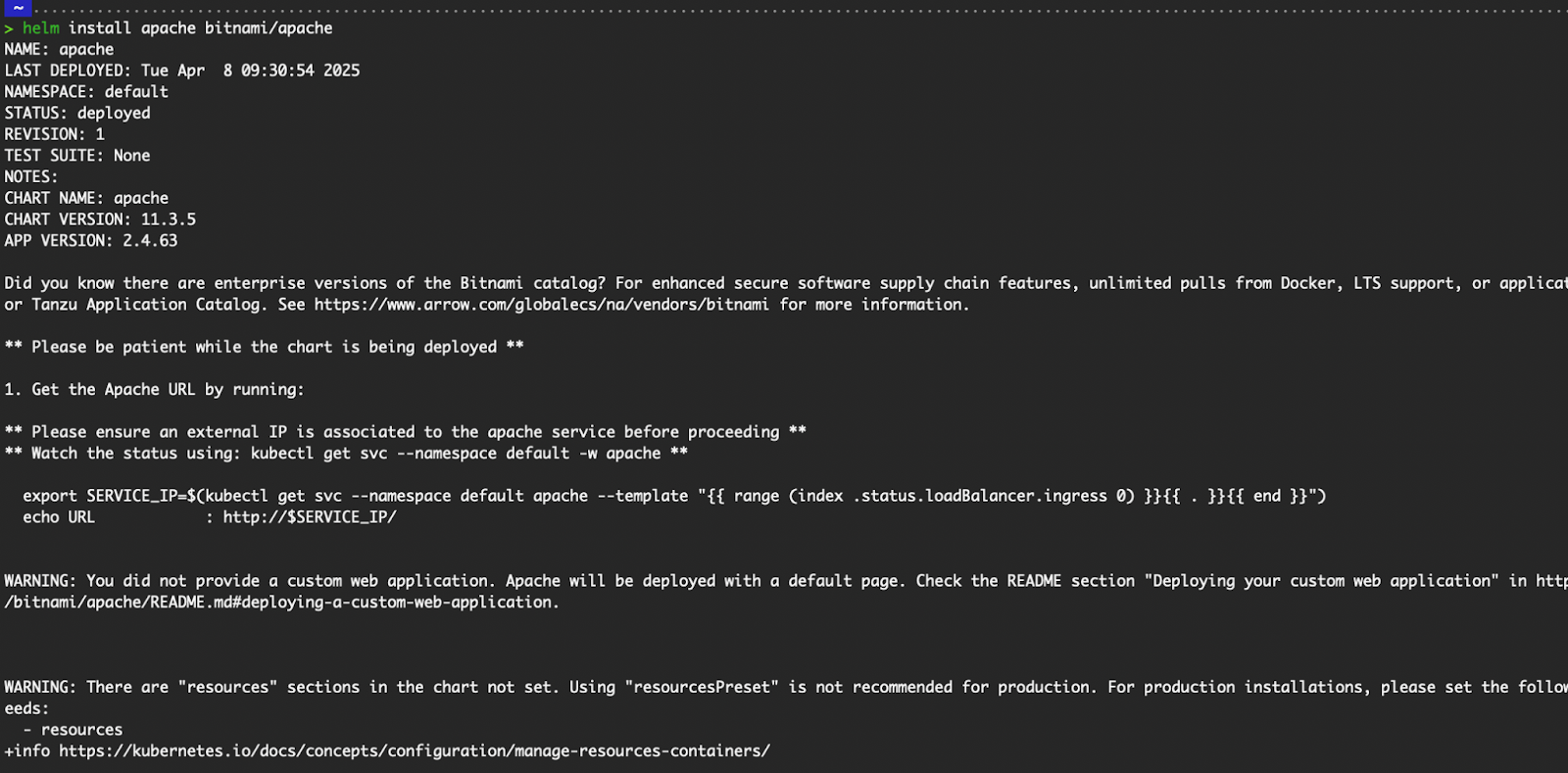Click the 'NAMESPACE: default' line
This screenshot has height=773, width=1568.
86,92
